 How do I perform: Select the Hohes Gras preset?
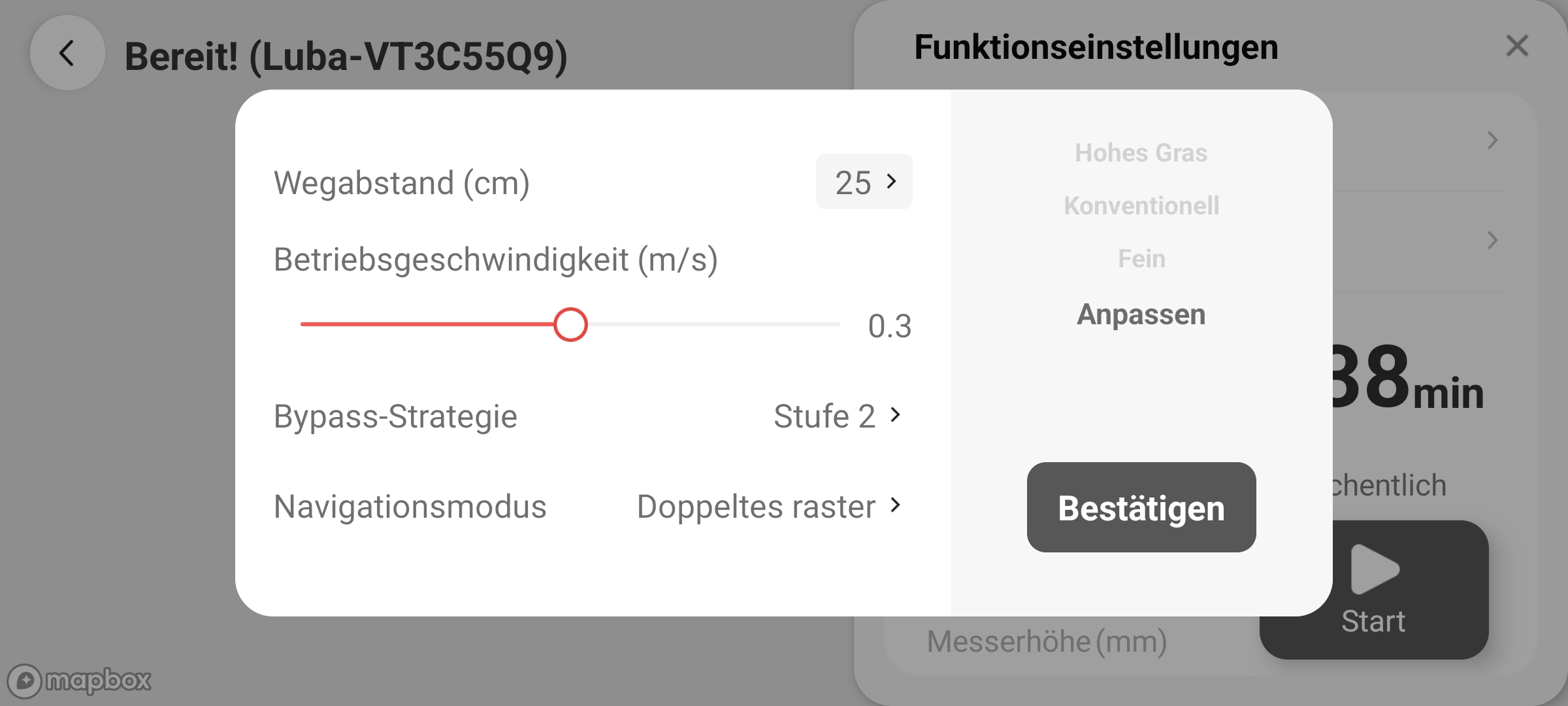pos(1141,153)
